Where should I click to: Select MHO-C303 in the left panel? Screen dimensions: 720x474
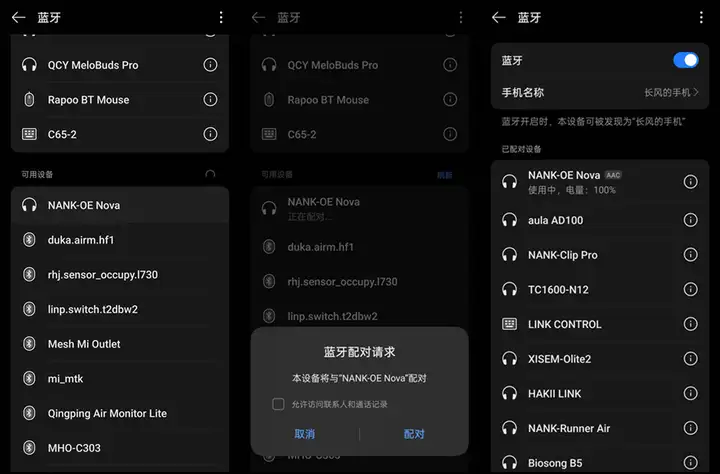point(120,448)
